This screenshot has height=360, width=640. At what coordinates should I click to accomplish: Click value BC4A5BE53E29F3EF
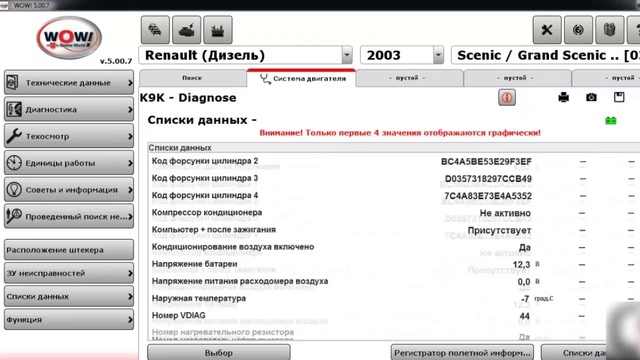coord(486,162)
